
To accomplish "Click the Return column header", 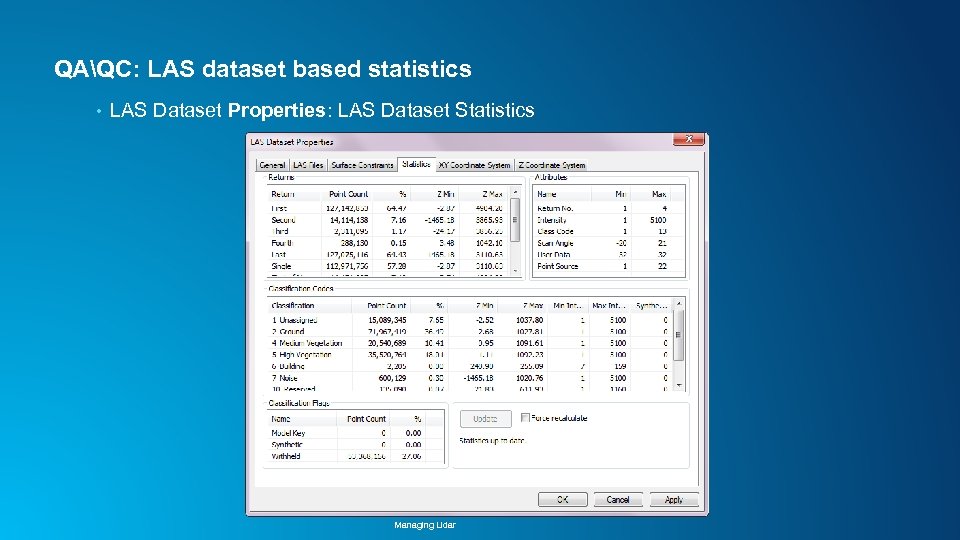I will tap(294, 194).
